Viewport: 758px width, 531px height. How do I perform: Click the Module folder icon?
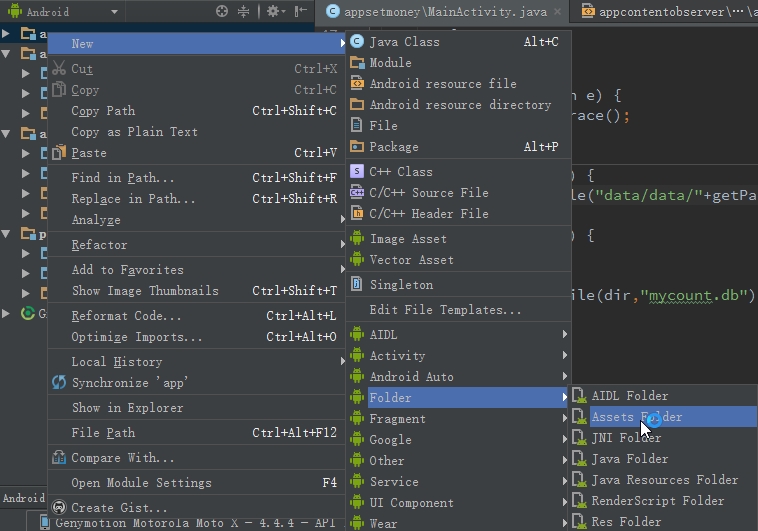point(357,62)
